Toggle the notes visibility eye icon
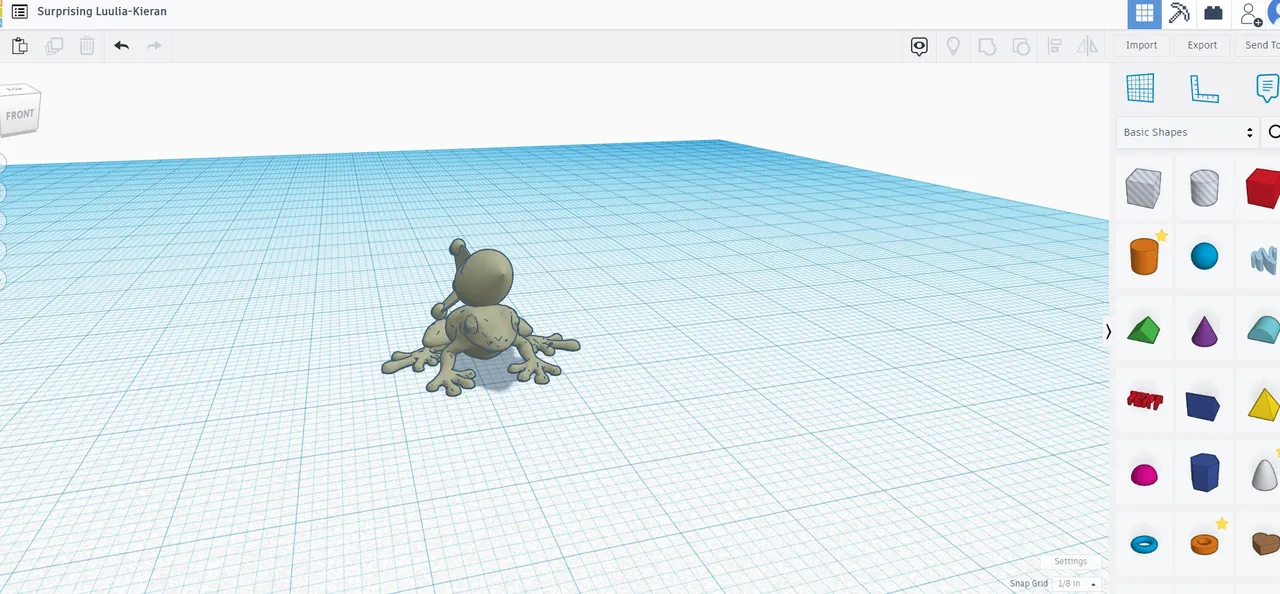Screen dimensions: 1280x594 tap(919, 46)
